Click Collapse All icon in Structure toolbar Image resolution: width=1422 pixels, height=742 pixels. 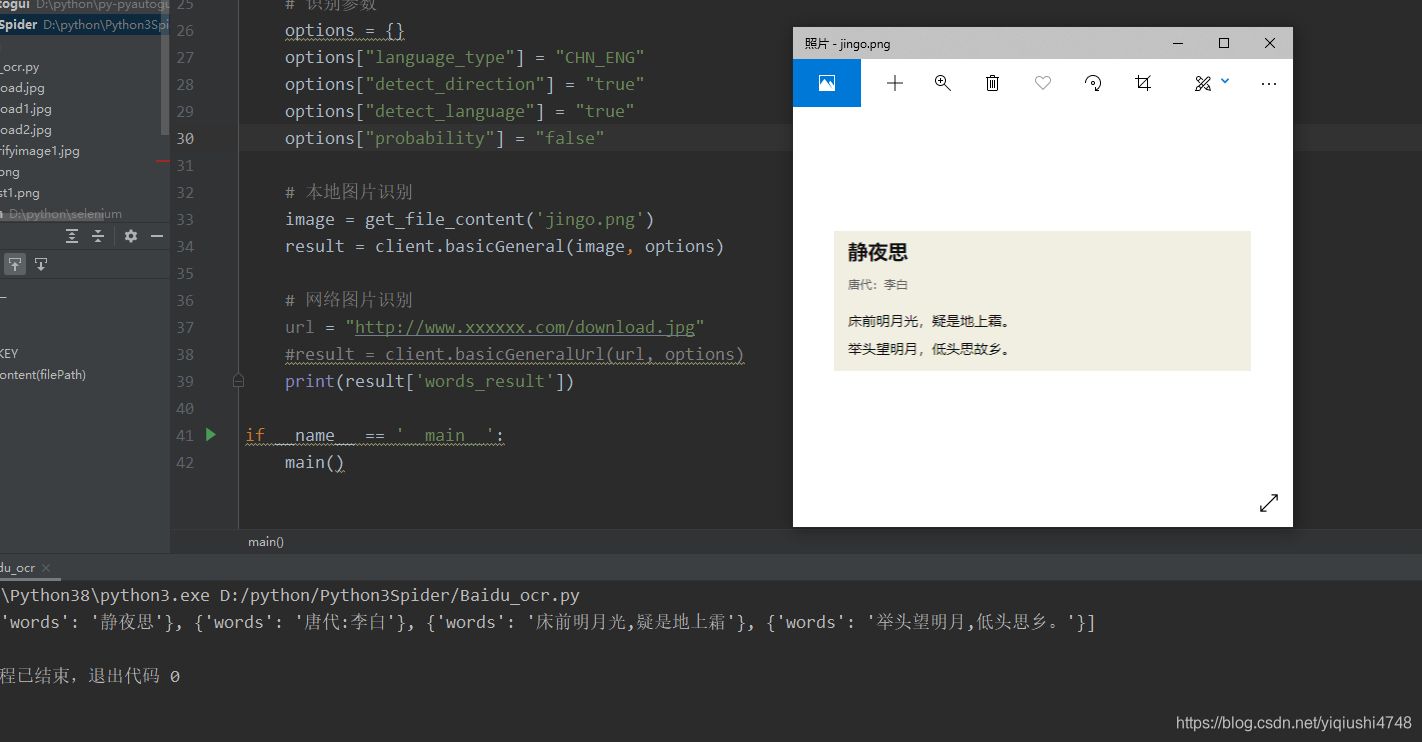click(98, 236)
